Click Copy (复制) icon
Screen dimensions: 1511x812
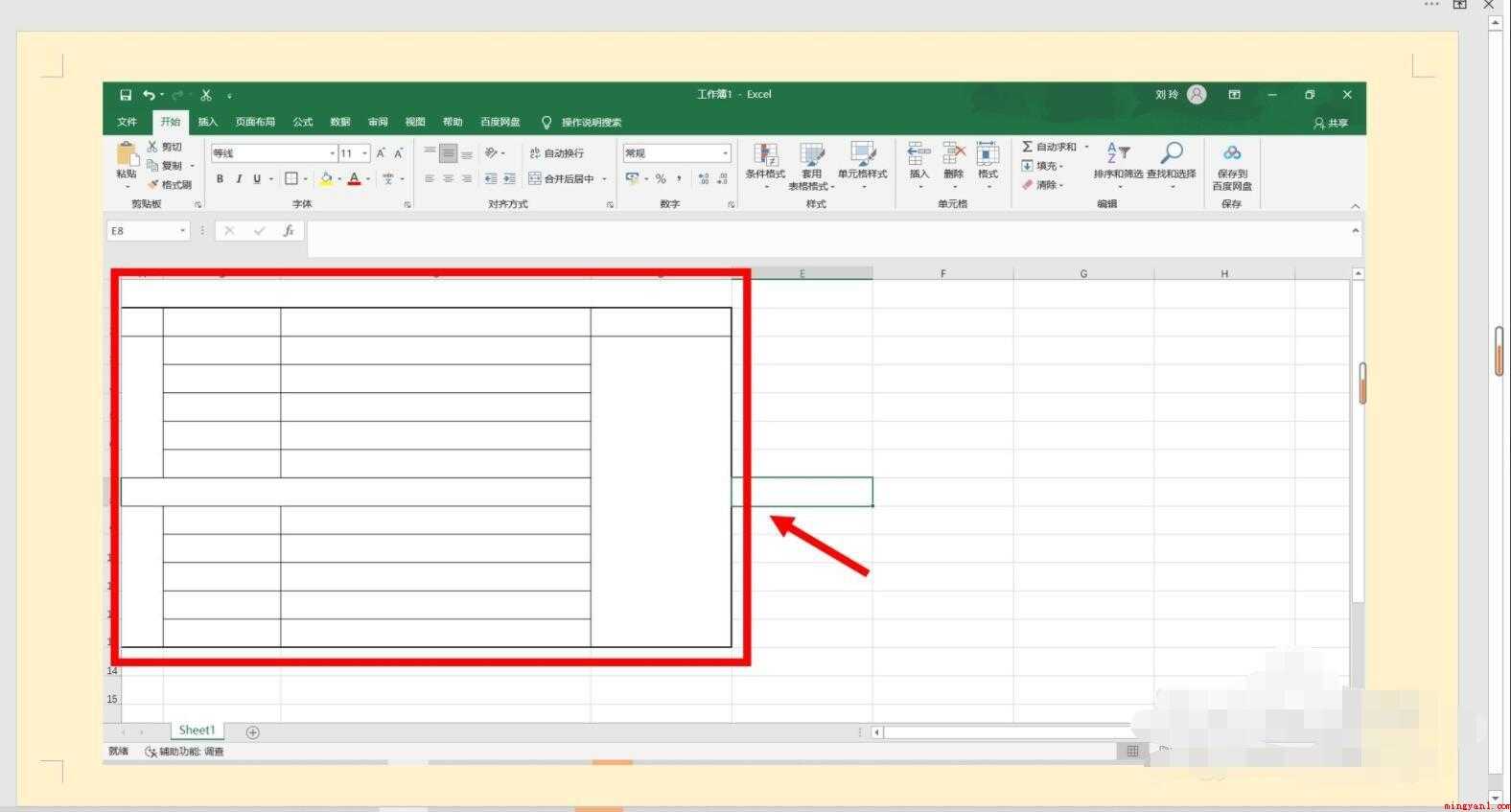(x=152, y=166)
